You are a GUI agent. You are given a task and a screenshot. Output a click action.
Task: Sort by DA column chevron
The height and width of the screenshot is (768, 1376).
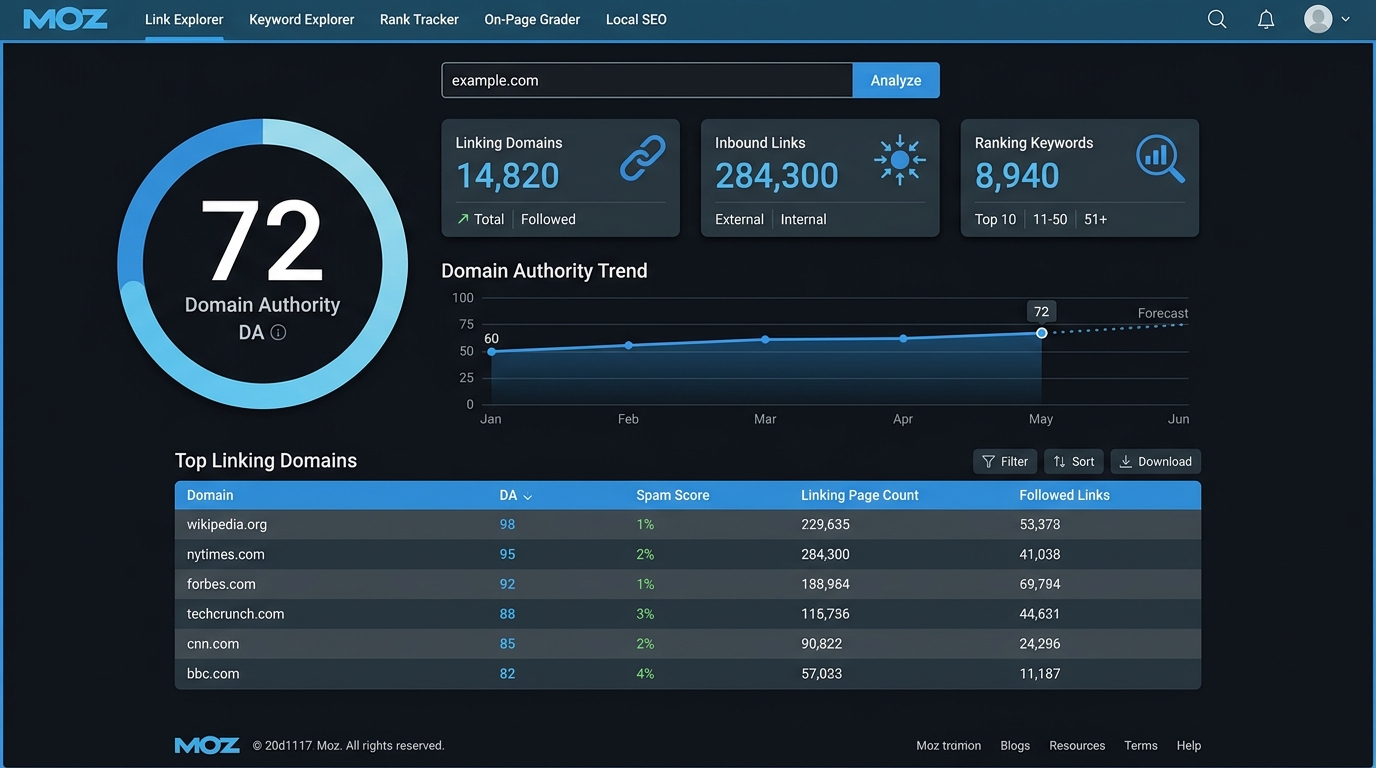point(528,496)
